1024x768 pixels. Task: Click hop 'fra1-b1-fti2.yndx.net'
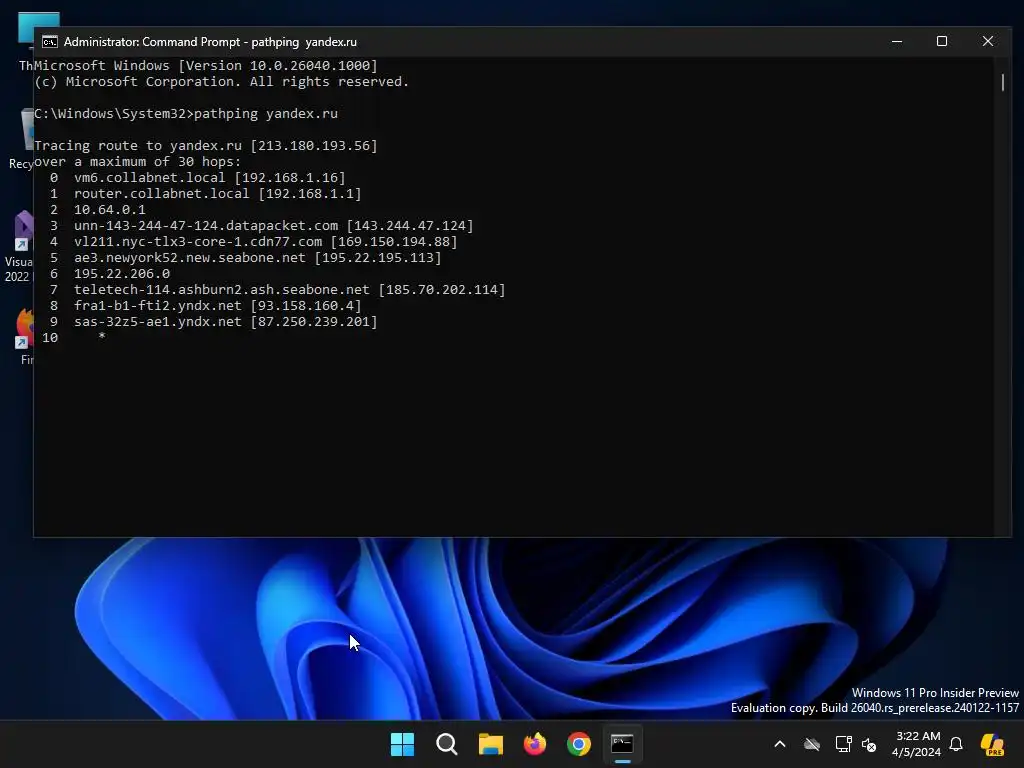point(158,306)
